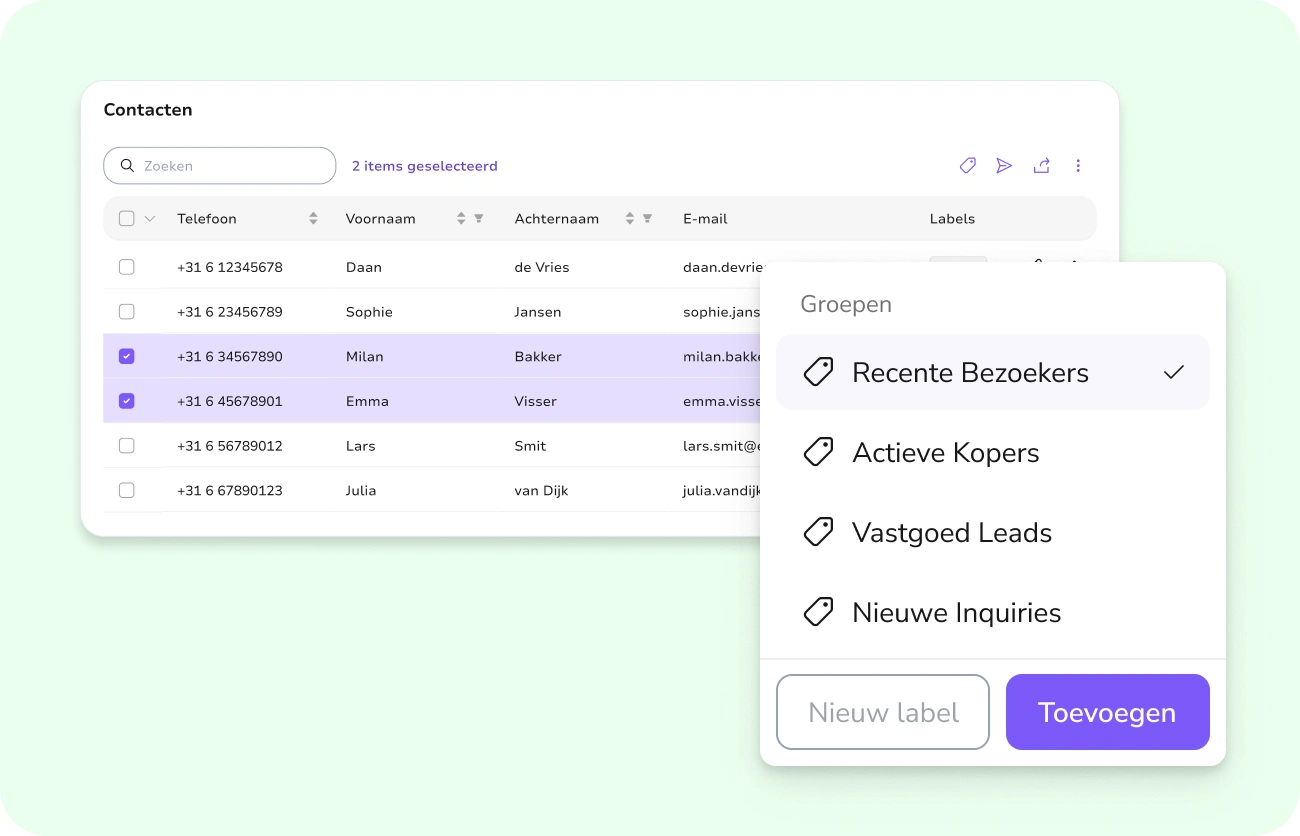This screenshot has width=1300, height=836.
Task: Check the Daan de Vries row checkbox
Action: (127, 267)
